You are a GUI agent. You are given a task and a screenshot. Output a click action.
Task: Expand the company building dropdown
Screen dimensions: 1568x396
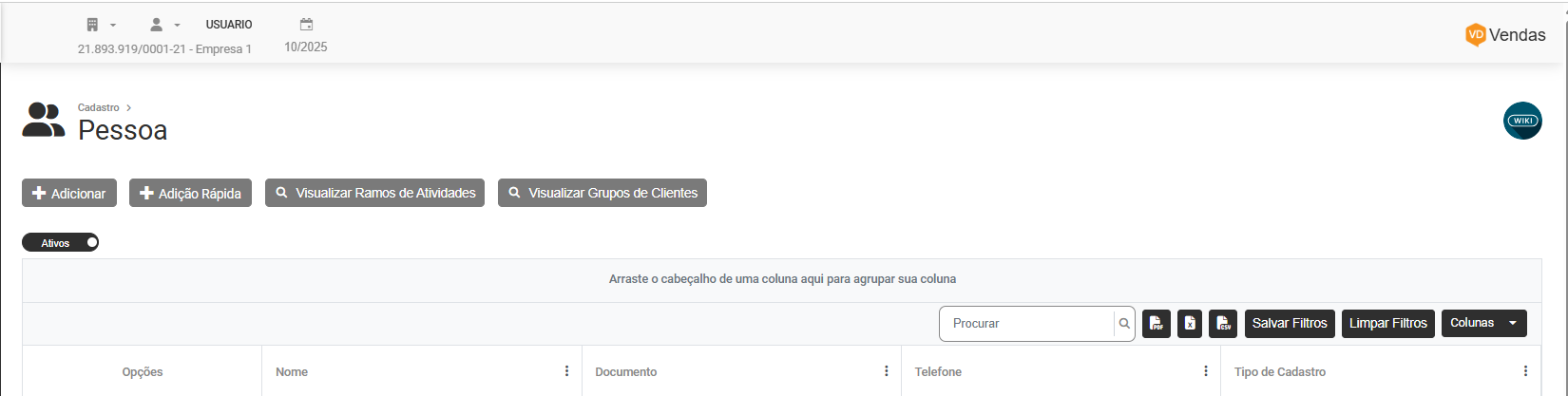pos(100,25)
